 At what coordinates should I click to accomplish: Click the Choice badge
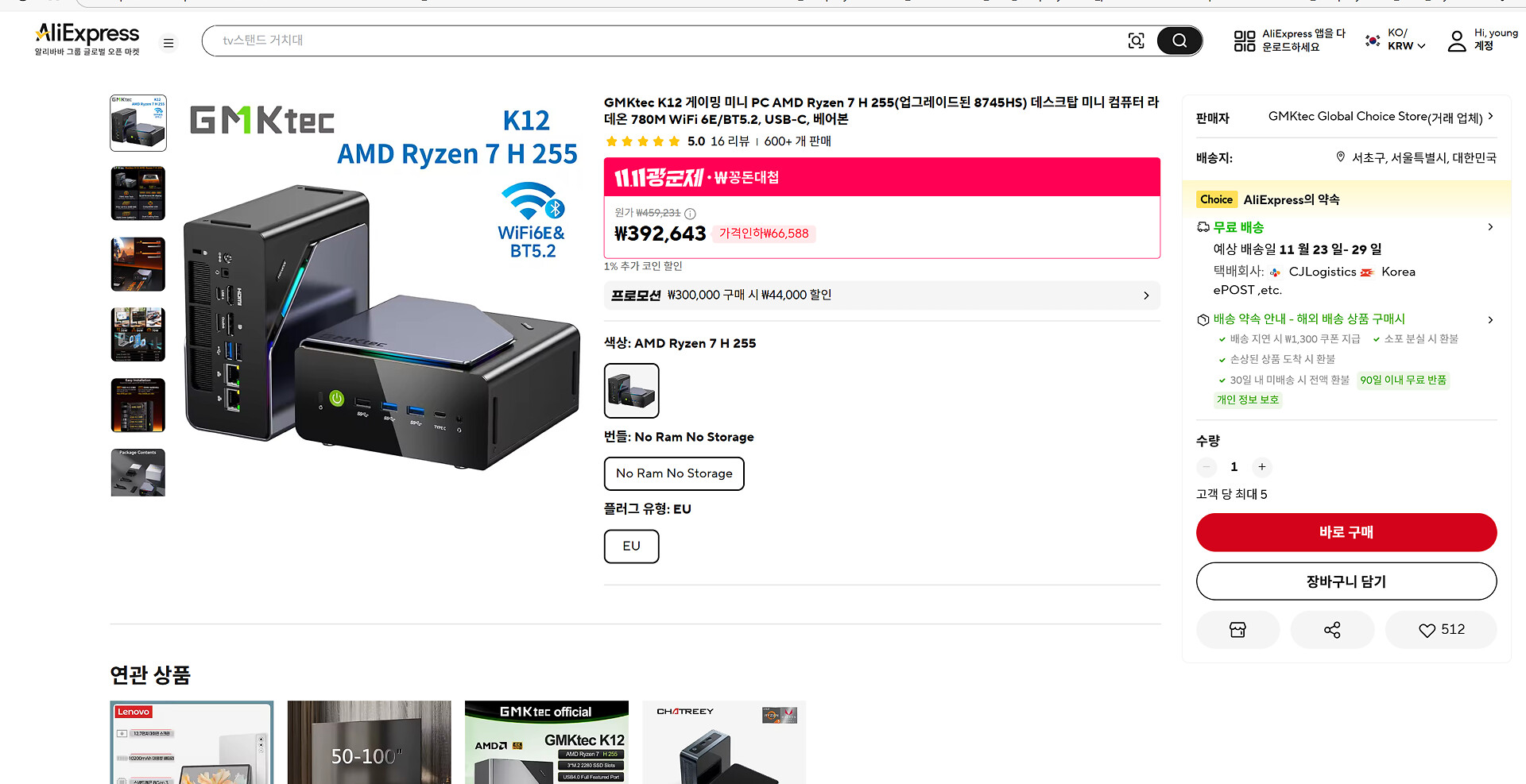1216,199
